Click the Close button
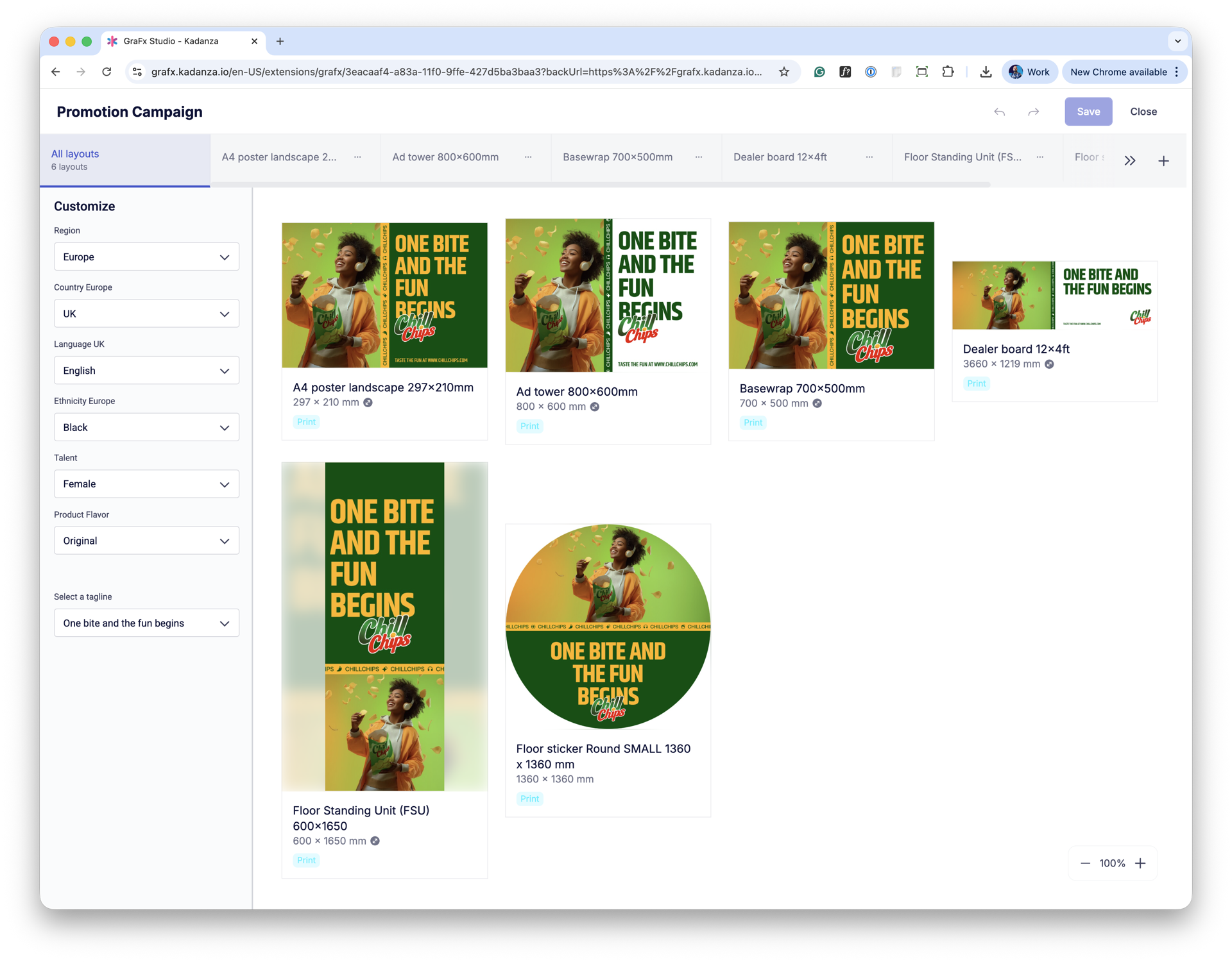The image size is (1232, 962). coord(1143,112)
